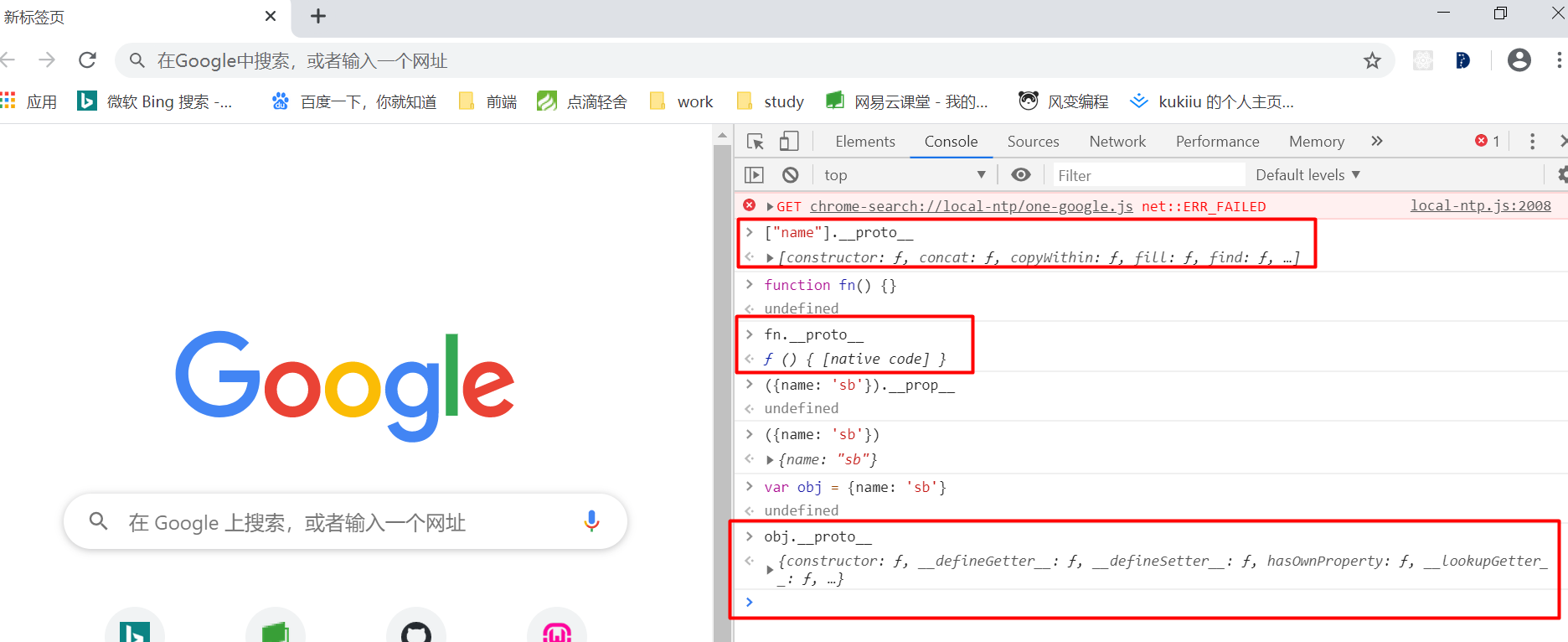Viewport: 1568px width, 642px height.
Task: Close the 新标签页 tab
Action: click(271, 16)
